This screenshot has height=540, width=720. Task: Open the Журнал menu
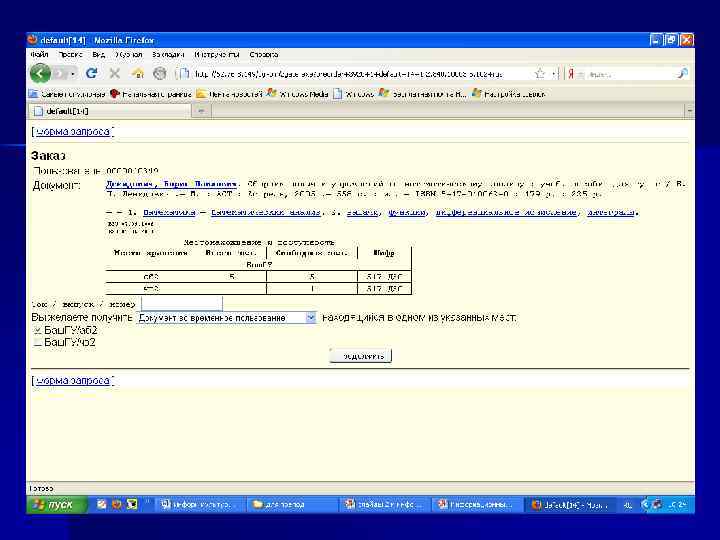coord(129,54)
